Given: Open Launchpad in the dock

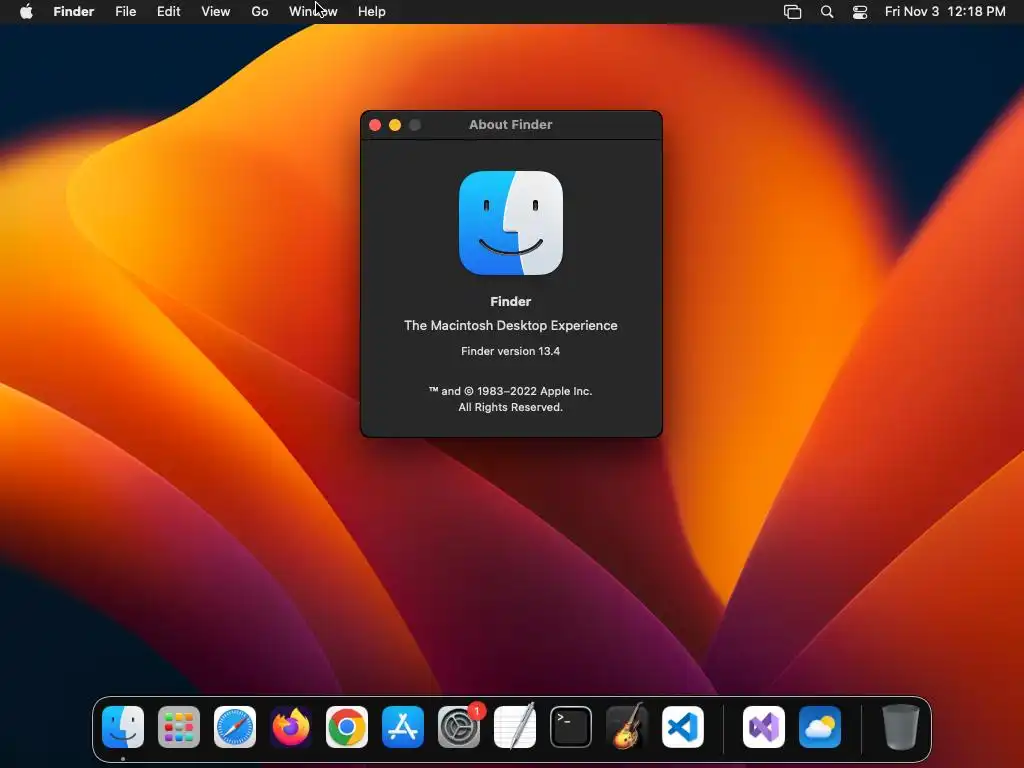Looking at the screenshot, I should (179, 727).
